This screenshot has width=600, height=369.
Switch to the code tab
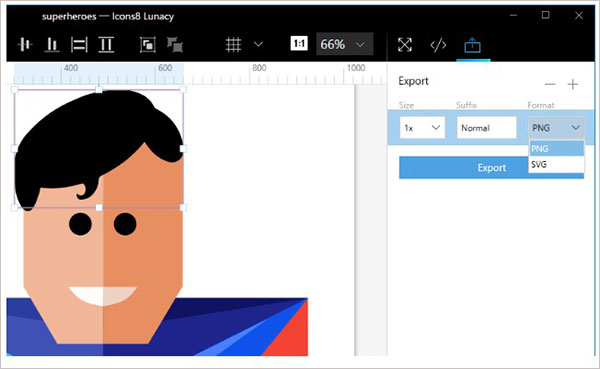438,45
